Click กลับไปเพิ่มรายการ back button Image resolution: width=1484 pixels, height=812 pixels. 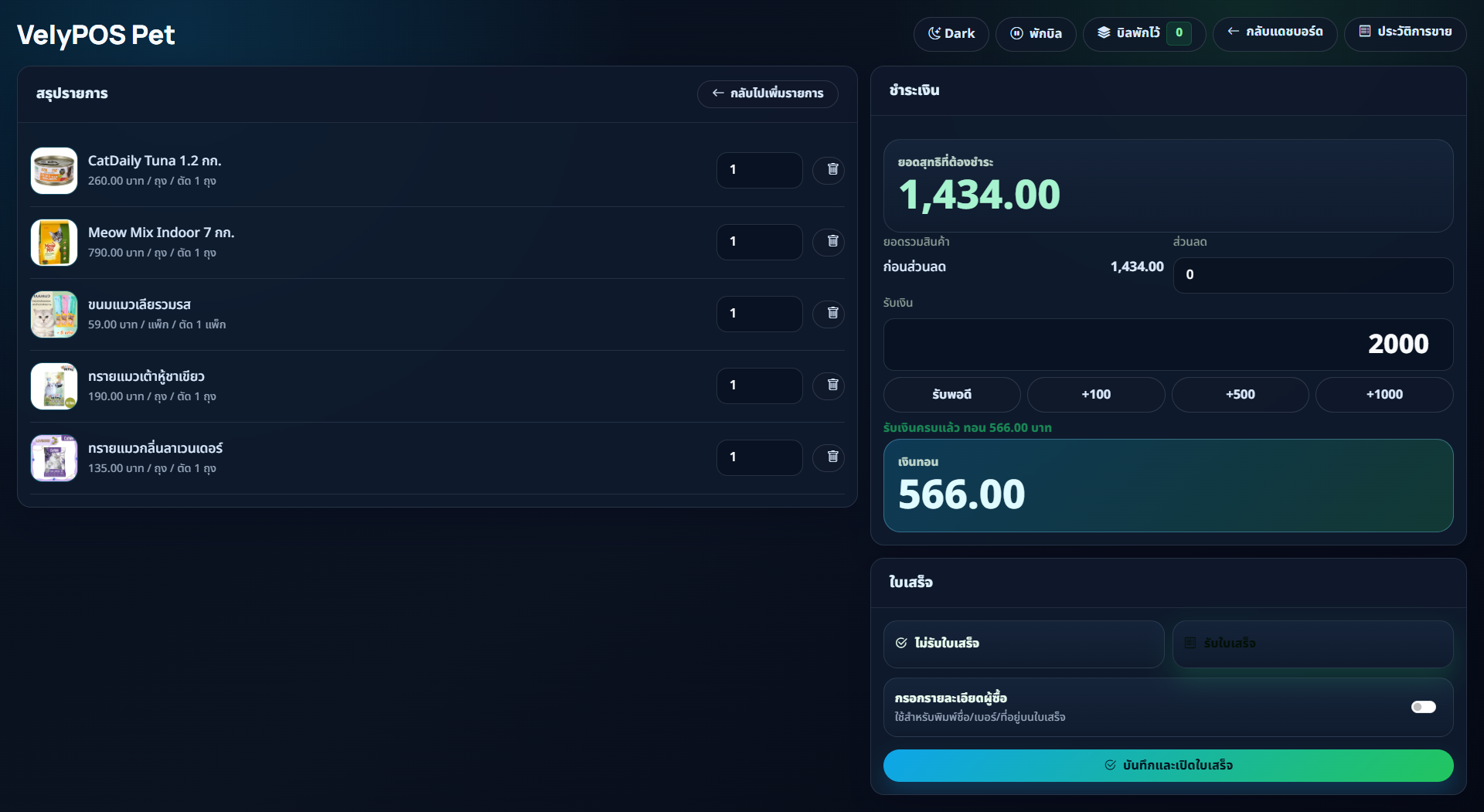click(x=768, y=93)
